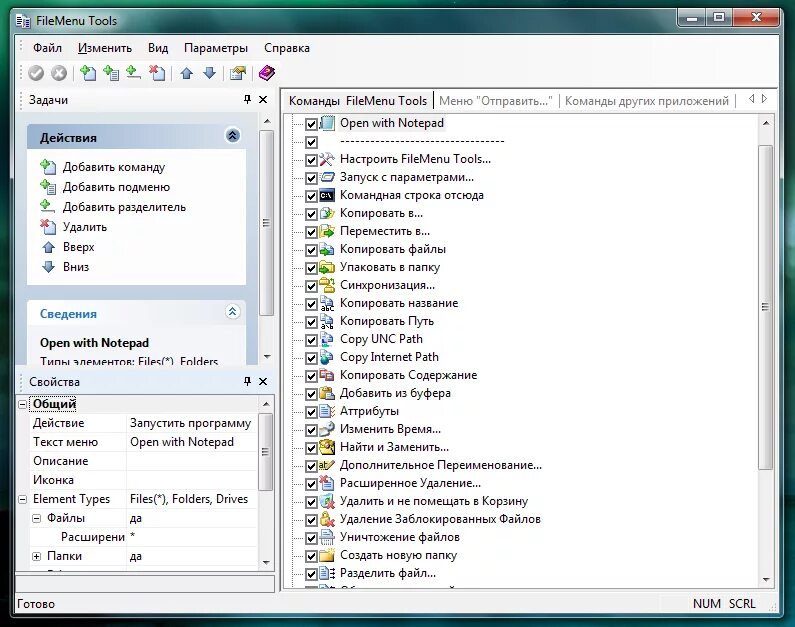Viewport: 795px width, 627px height.
Task: Click the empty Описание value field
Action: pos(192,461)
